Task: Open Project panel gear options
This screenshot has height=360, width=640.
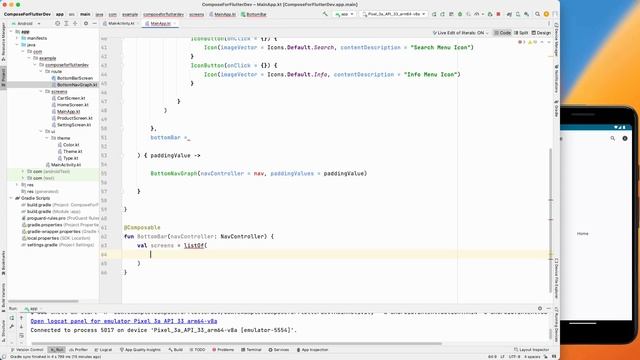Action: (x=86, y=24)
